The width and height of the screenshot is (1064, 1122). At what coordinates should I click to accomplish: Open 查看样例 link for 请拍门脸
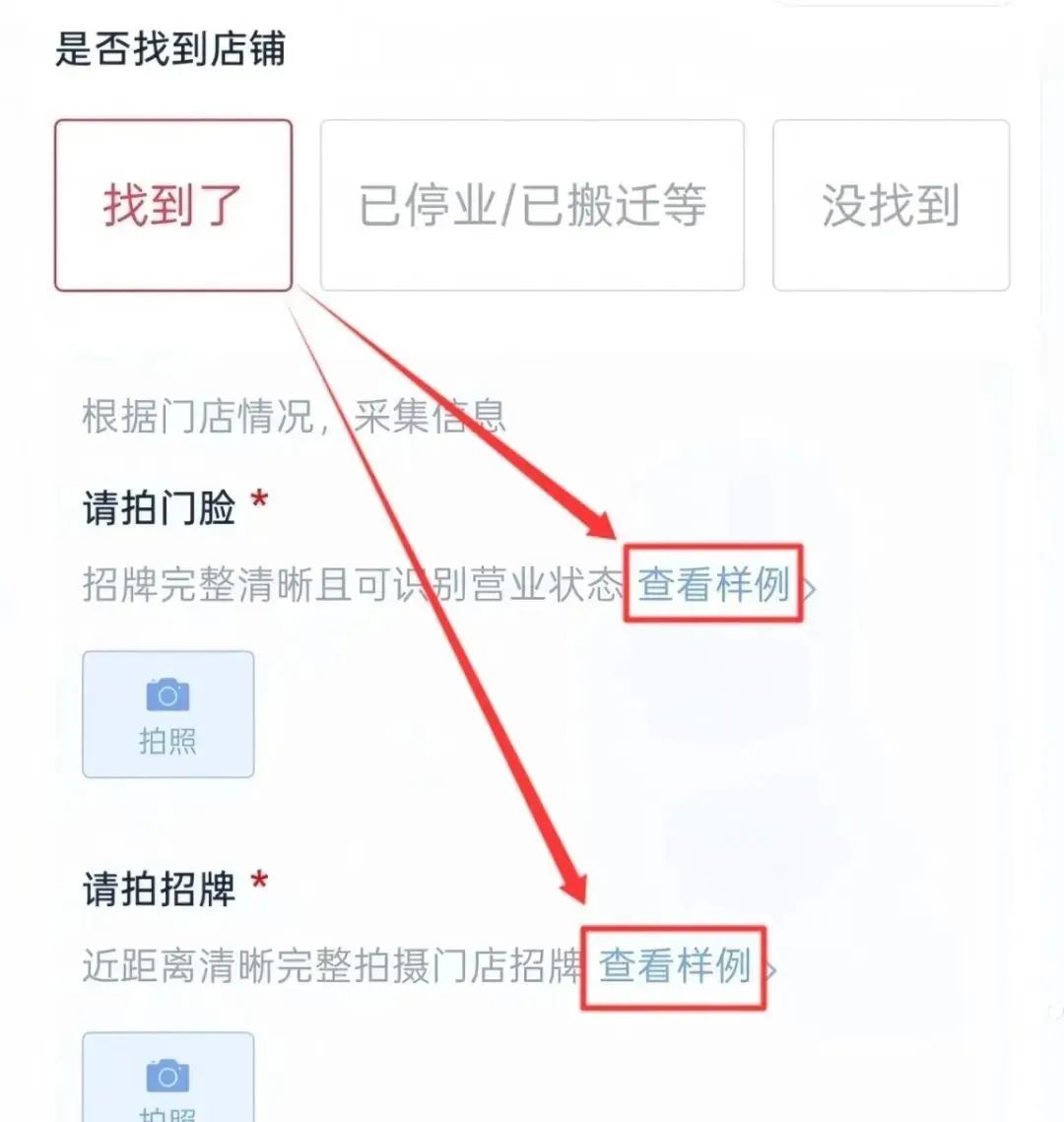(x=713, y=584)
